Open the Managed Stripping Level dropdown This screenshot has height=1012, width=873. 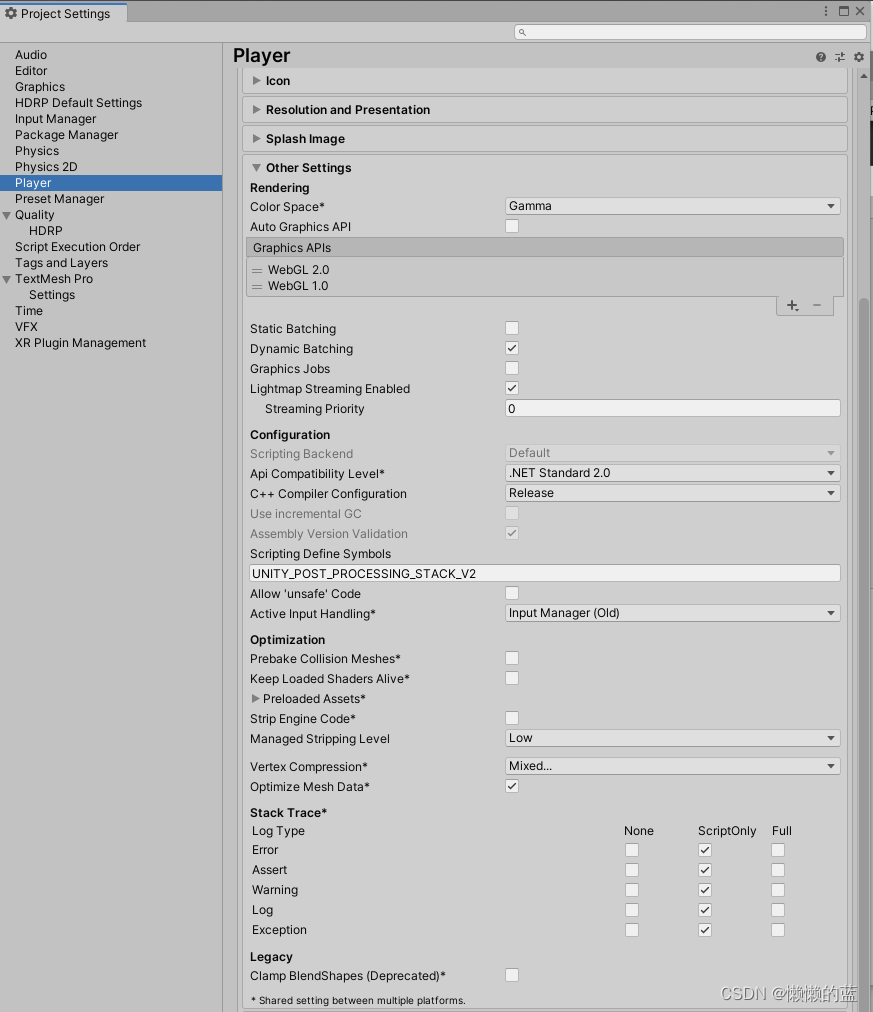[672, 738]
